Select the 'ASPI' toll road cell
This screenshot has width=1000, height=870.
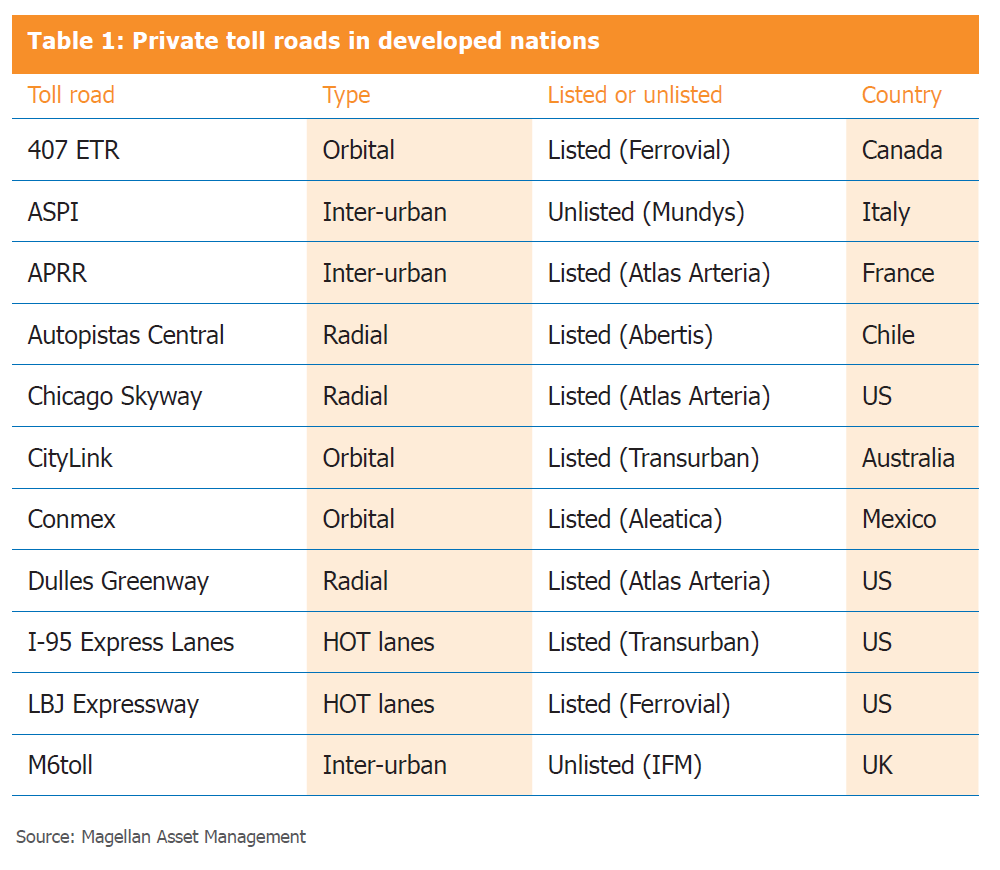click(53, 212)
